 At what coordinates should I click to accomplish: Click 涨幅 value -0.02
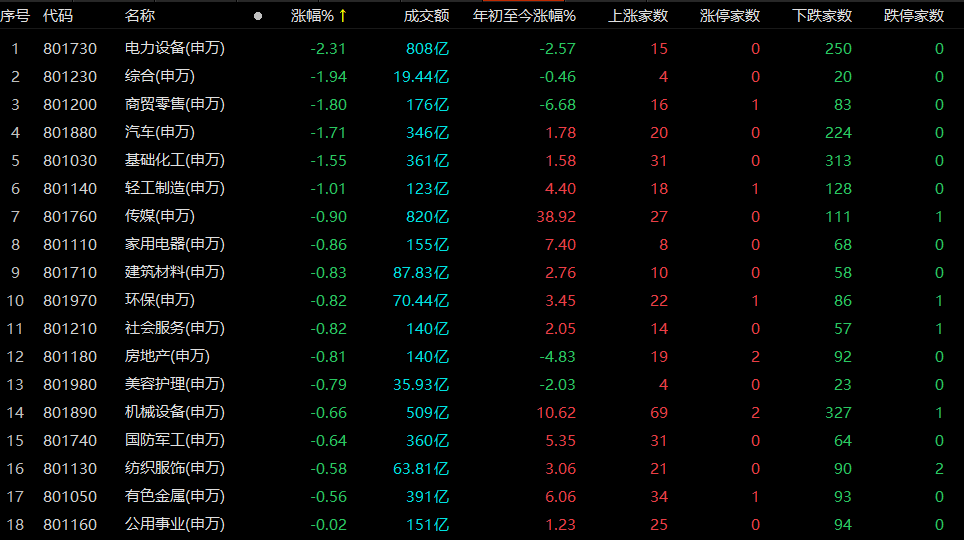[328, 525]
